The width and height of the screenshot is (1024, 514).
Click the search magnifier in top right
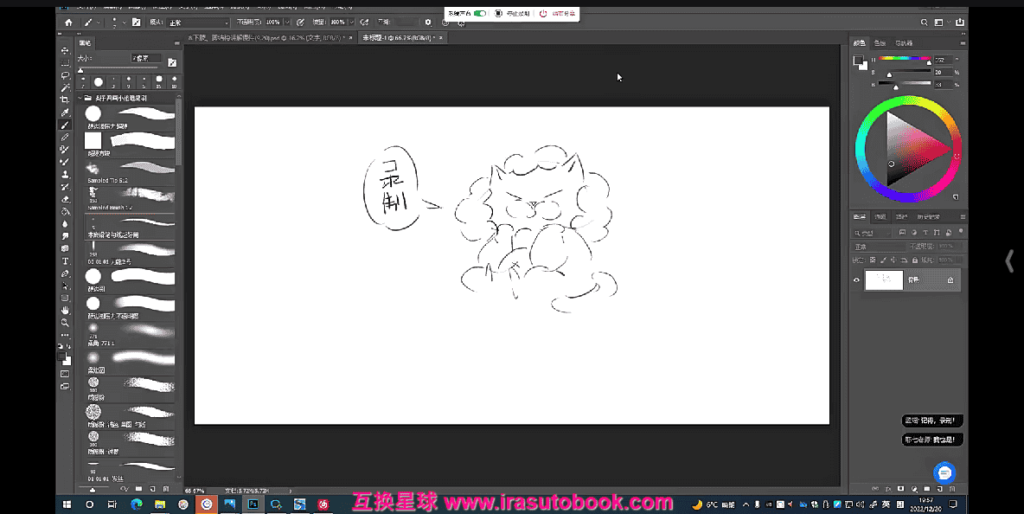pos(924,22)
